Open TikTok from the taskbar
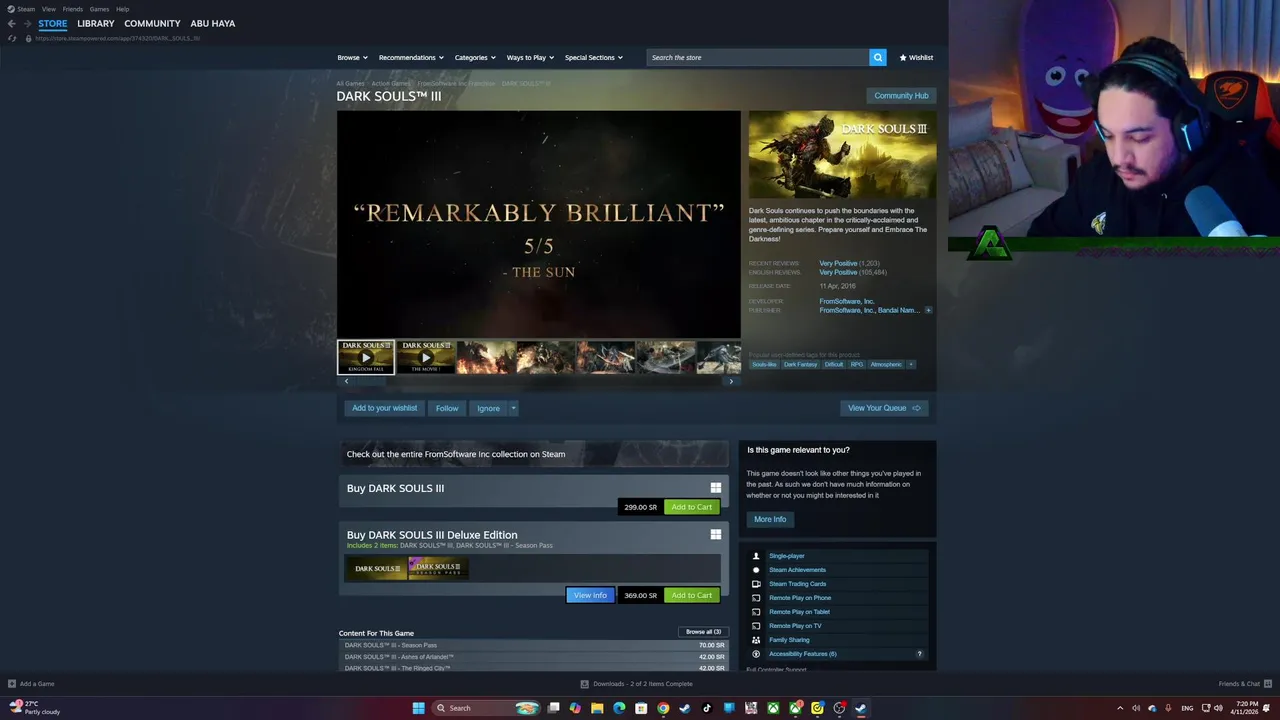 pyautogui.click(x=707, y=708)
